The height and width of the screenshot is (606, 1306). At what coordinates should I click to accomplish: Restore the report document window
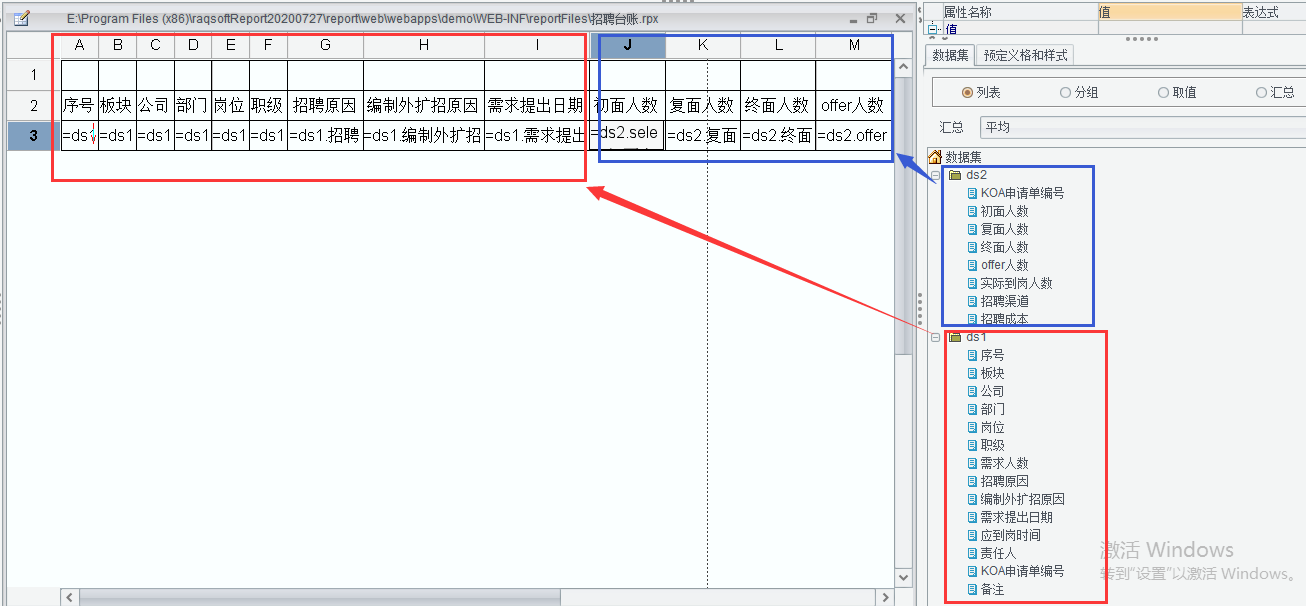(872, 18)
